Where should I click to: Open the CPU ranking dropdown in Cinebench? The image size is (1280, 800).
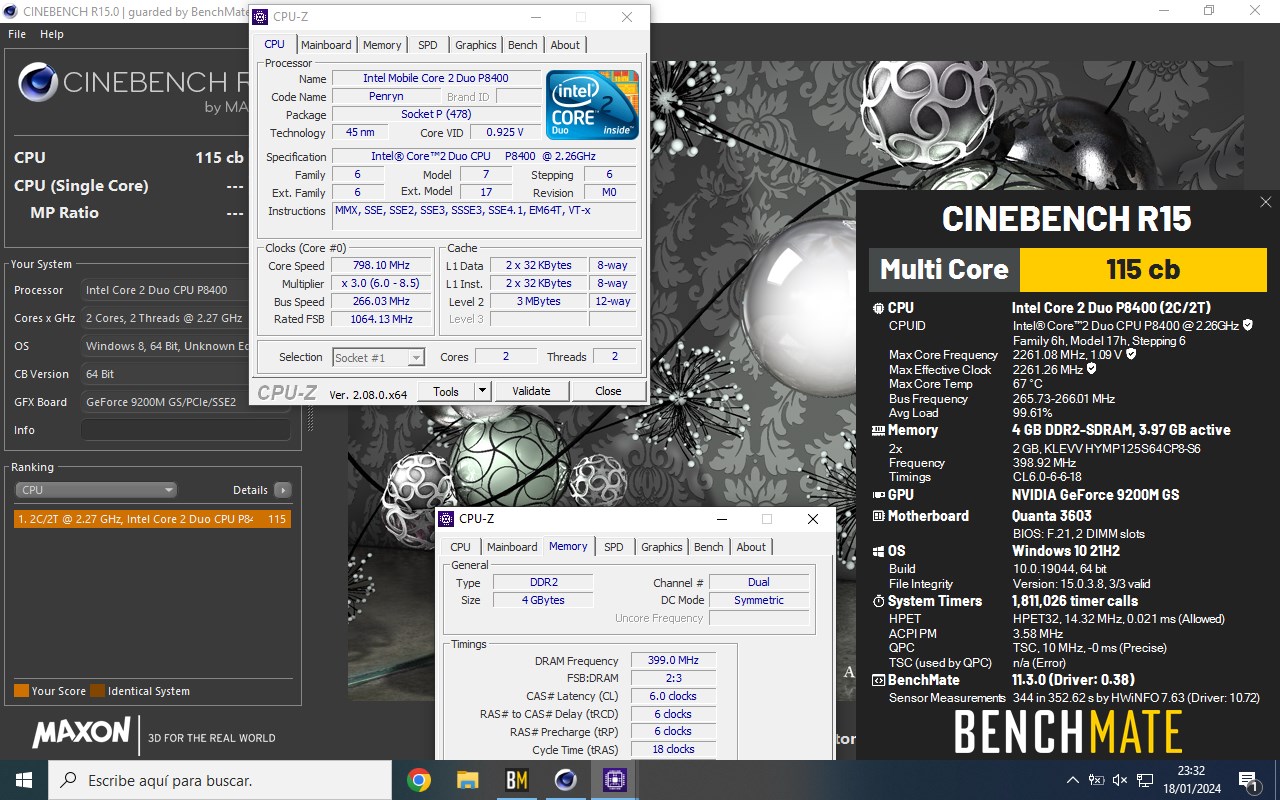tap(96, 490)
